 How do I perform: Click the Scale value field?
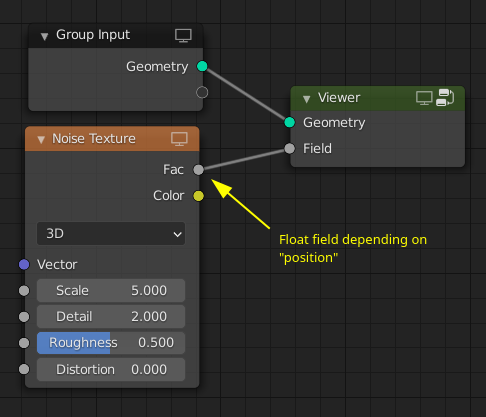click(x=111, y=290)
